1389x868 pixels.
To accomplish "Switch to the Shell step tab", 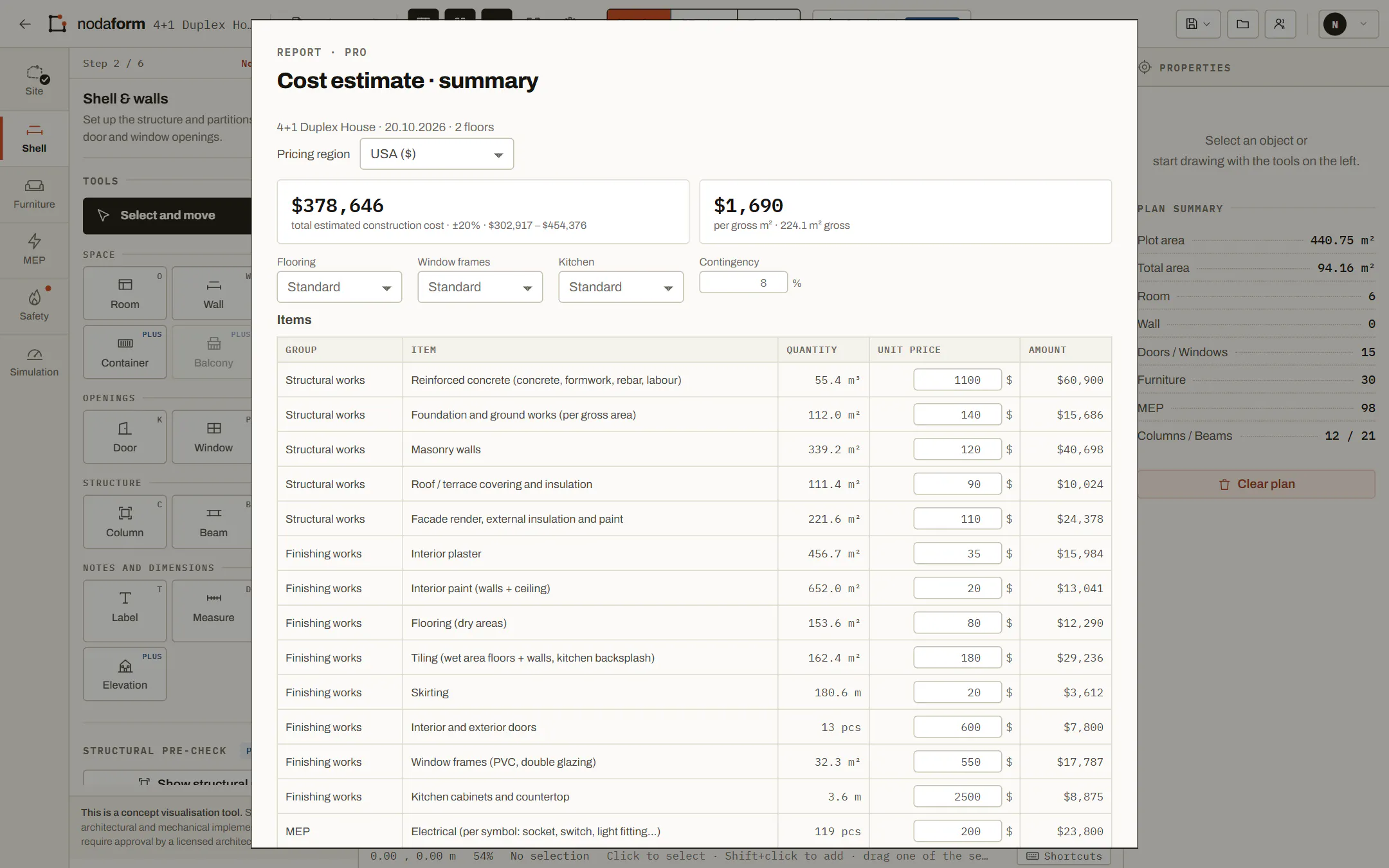I will point(34,138).
